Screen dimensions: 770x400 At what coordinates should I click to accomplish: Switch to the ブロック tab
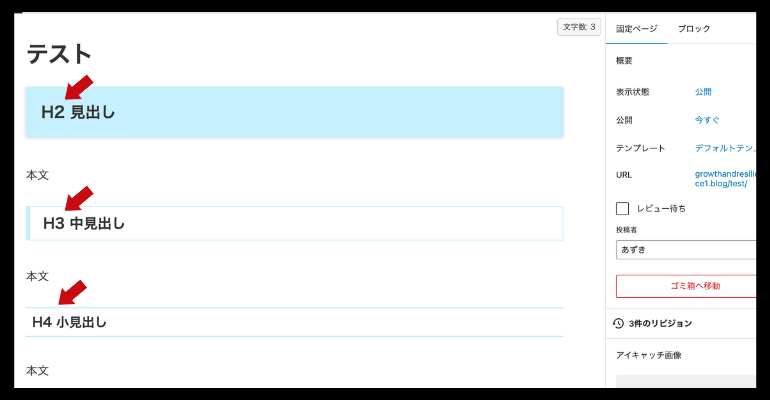coord(694,29)
